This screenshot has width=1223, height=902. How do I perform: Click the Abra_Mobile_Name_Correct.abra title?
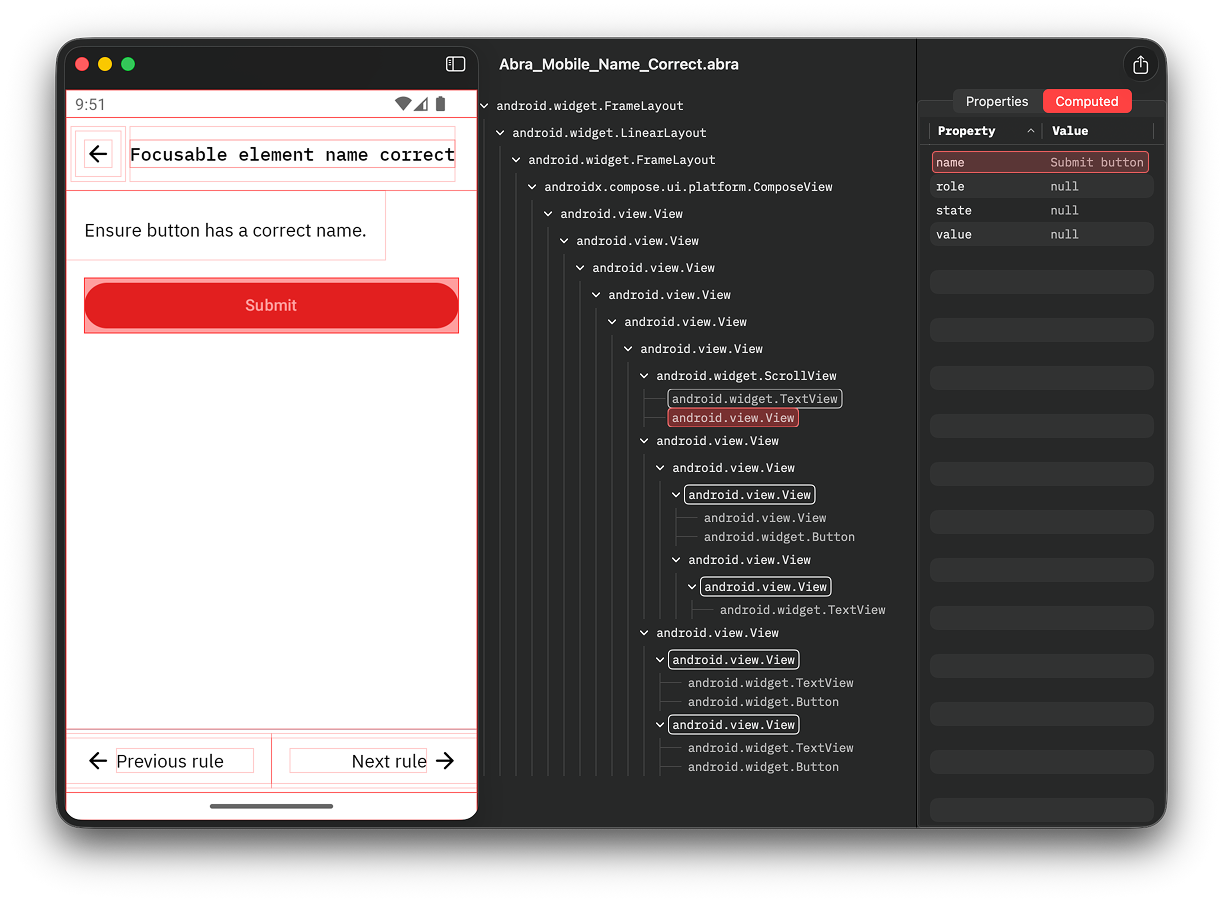pyautogui.click(x=619, y=65)
